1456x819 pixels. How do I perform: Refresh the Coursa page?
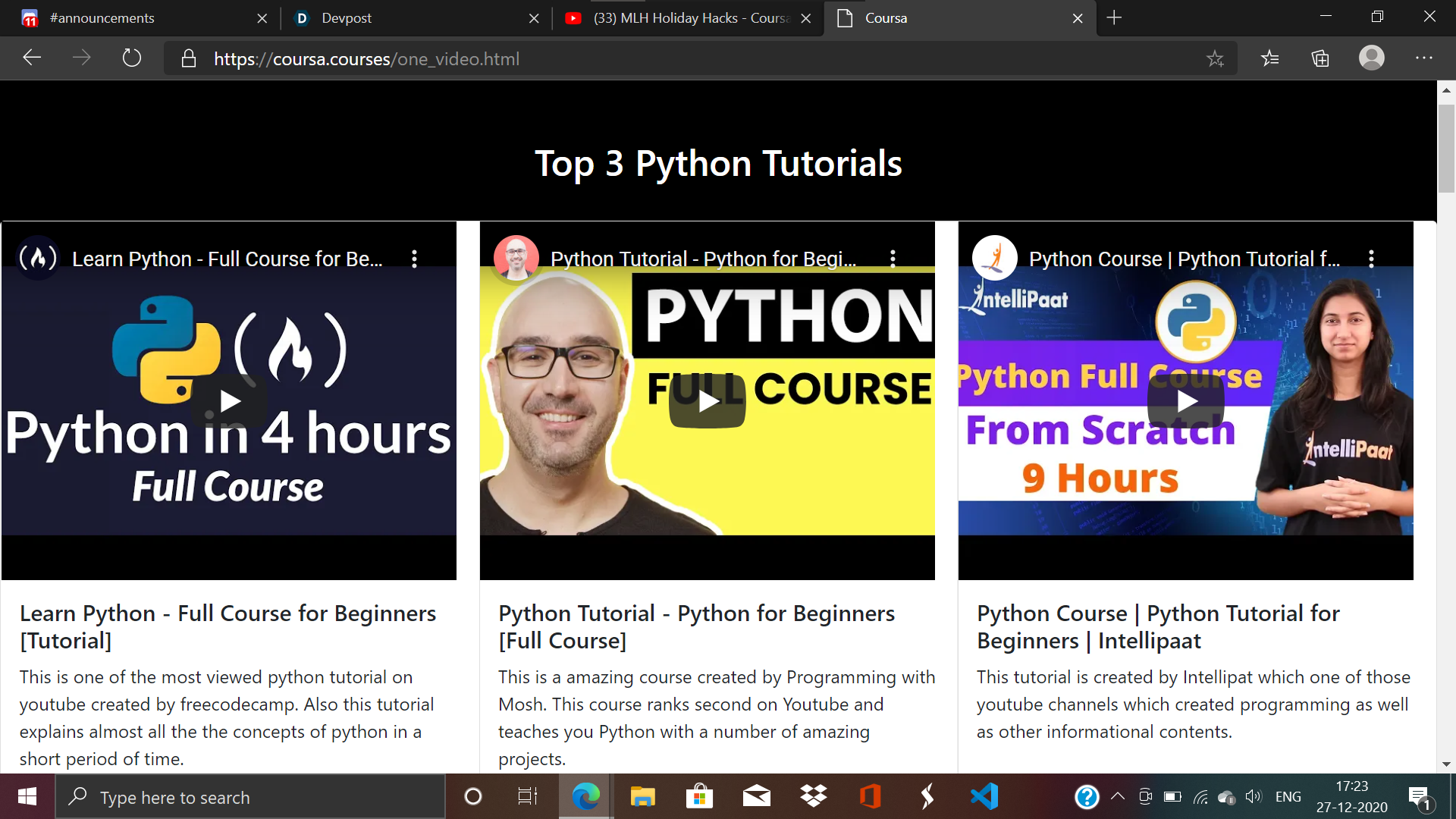point(132,58)
